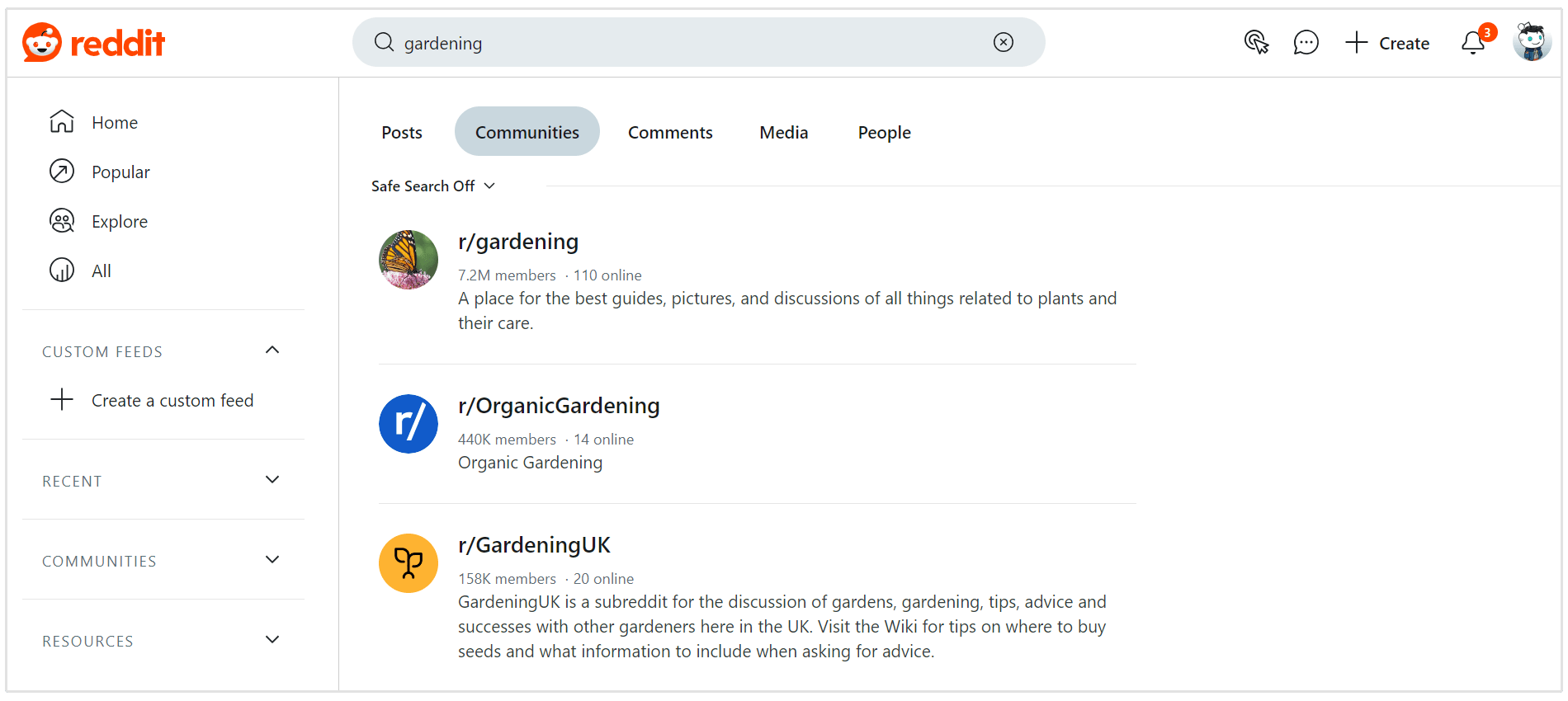Clear the gardening search text

tap(1003, 43)
